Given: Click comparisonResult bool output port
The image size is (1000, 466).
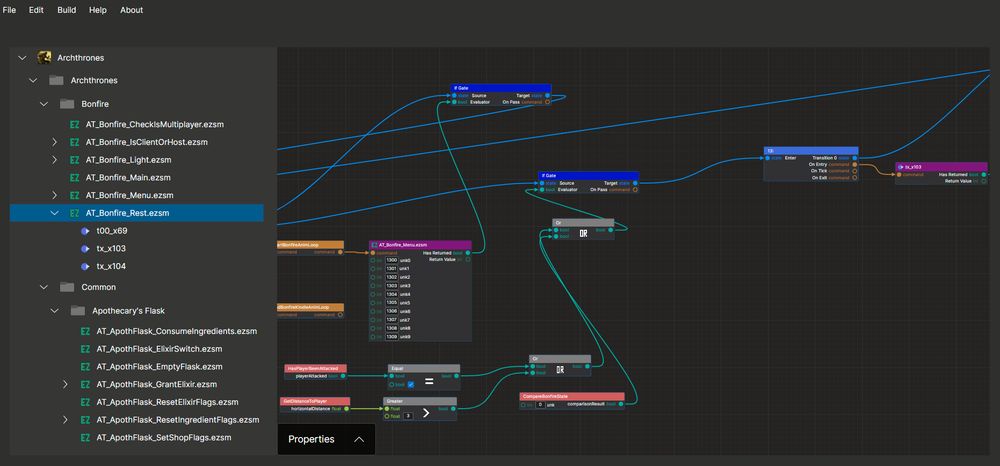Looking at the screenshot, I should (621, 404).
